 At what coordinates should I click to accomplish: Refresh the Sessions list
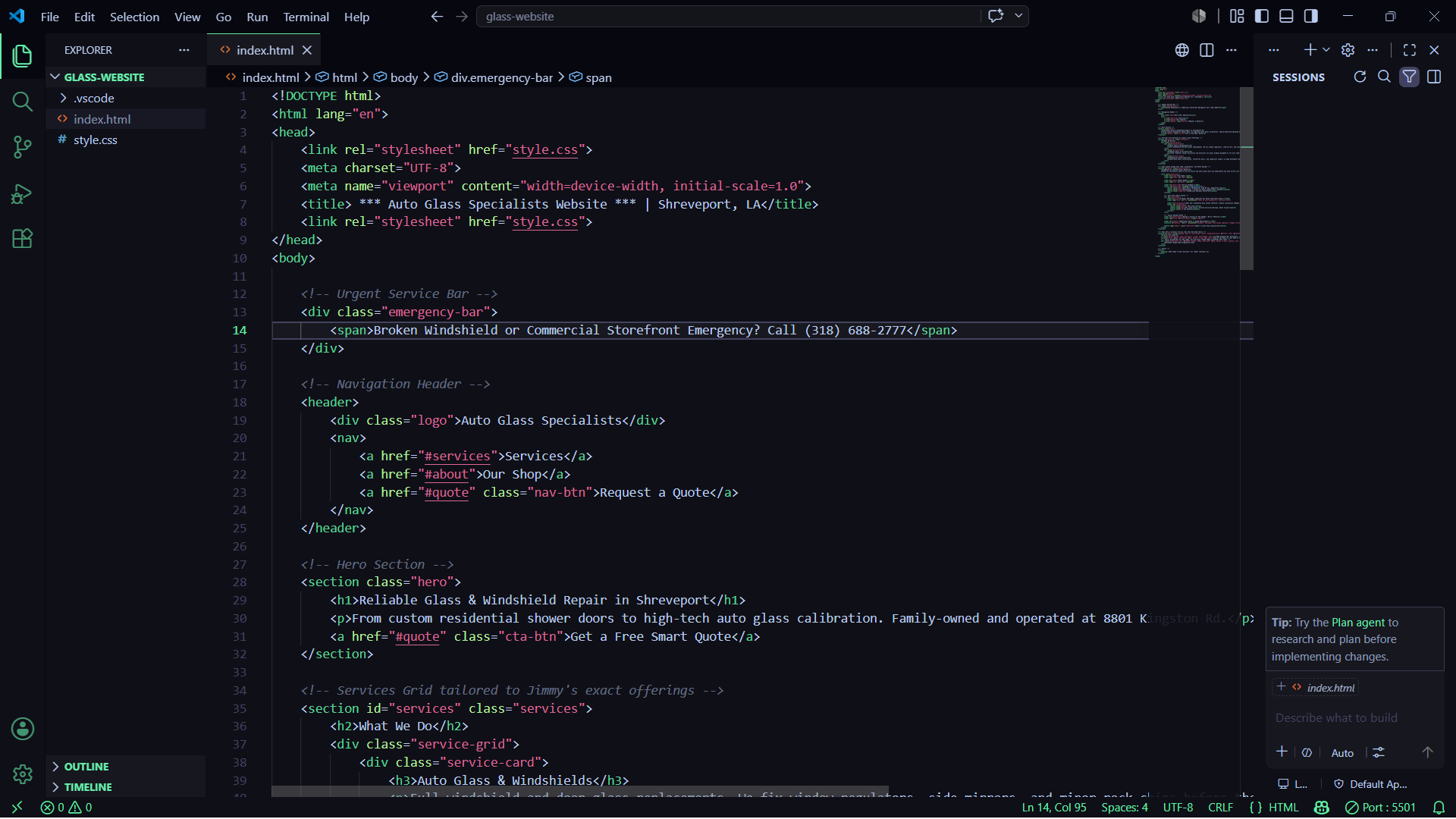coord(1360,77)
